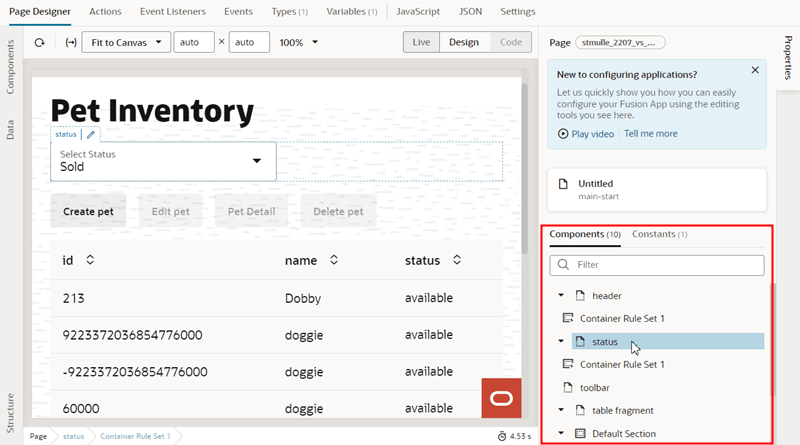The height and width of the screenshot is (445, 800).
Task: Open the Page Designer tab
Action: (40, 11)
